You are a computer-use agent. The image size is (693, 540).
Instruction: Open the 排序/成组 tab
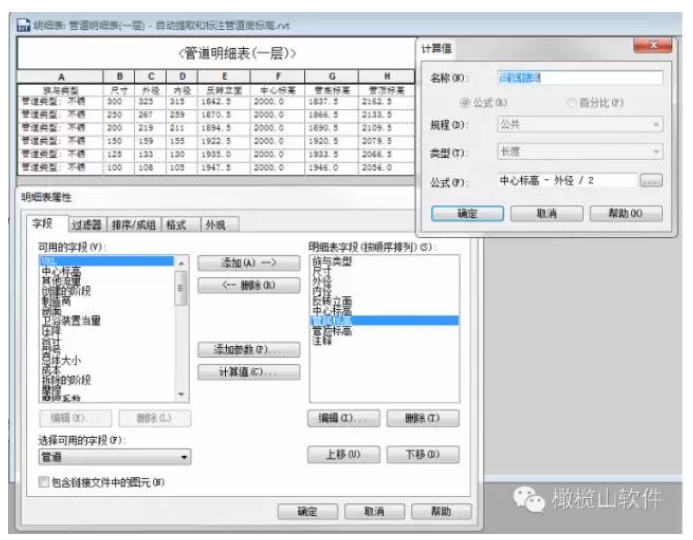click(135, 225)
